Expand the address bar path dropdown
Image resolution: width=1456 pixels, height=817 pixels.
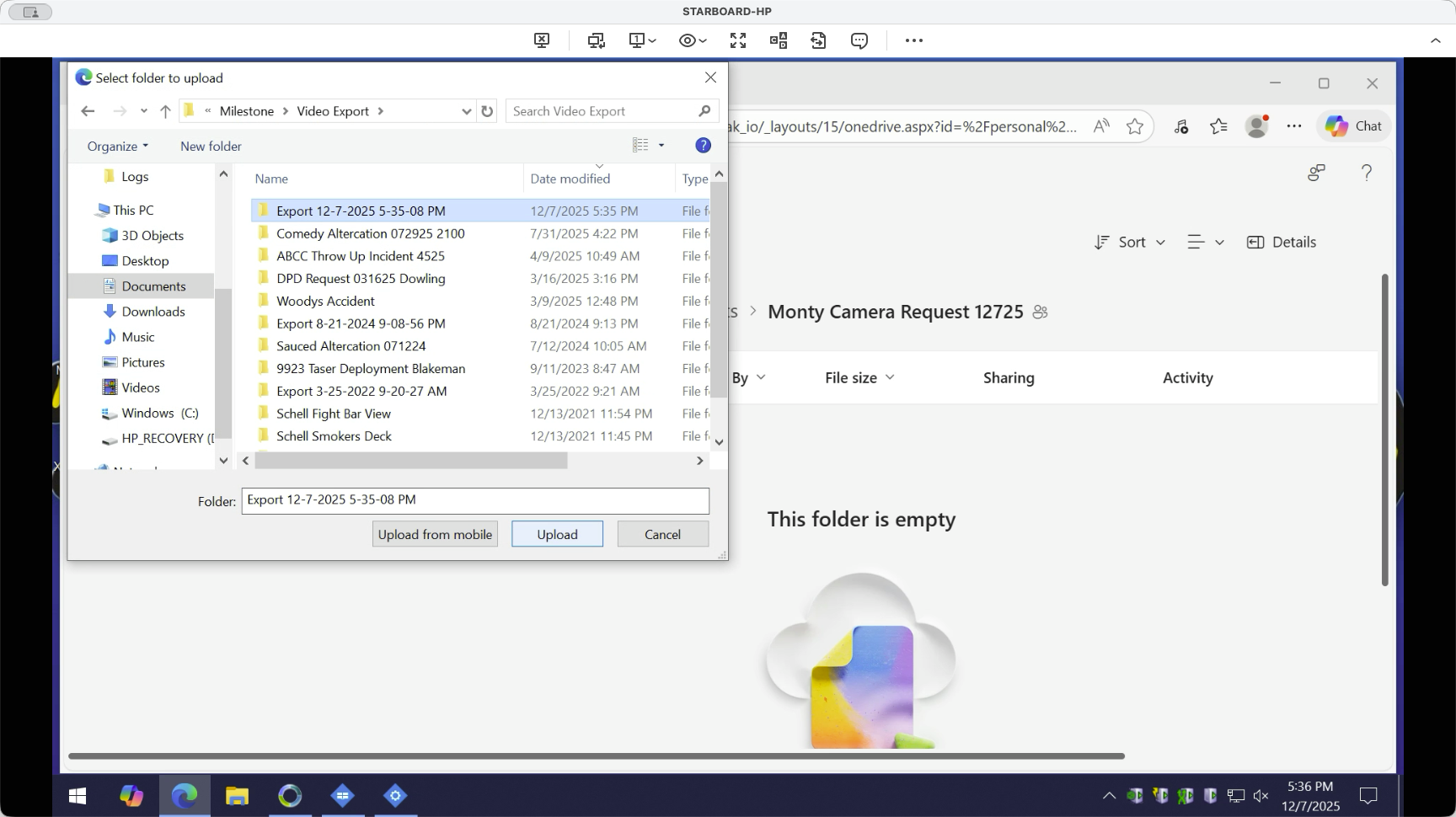[466, 111]
